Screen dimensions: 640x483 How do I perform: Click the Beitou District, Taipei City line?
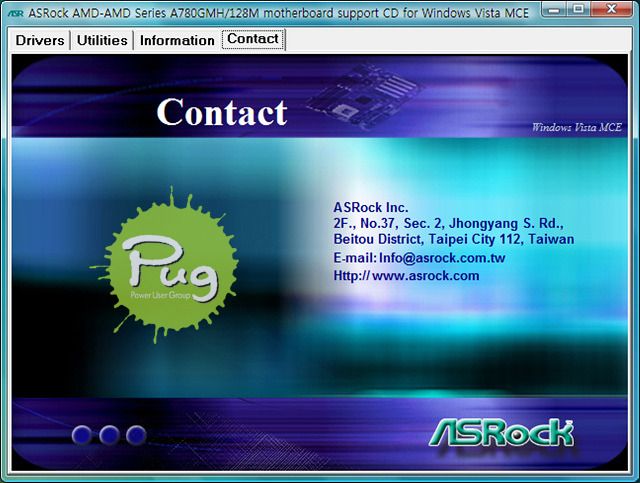(x=453, y=239)
